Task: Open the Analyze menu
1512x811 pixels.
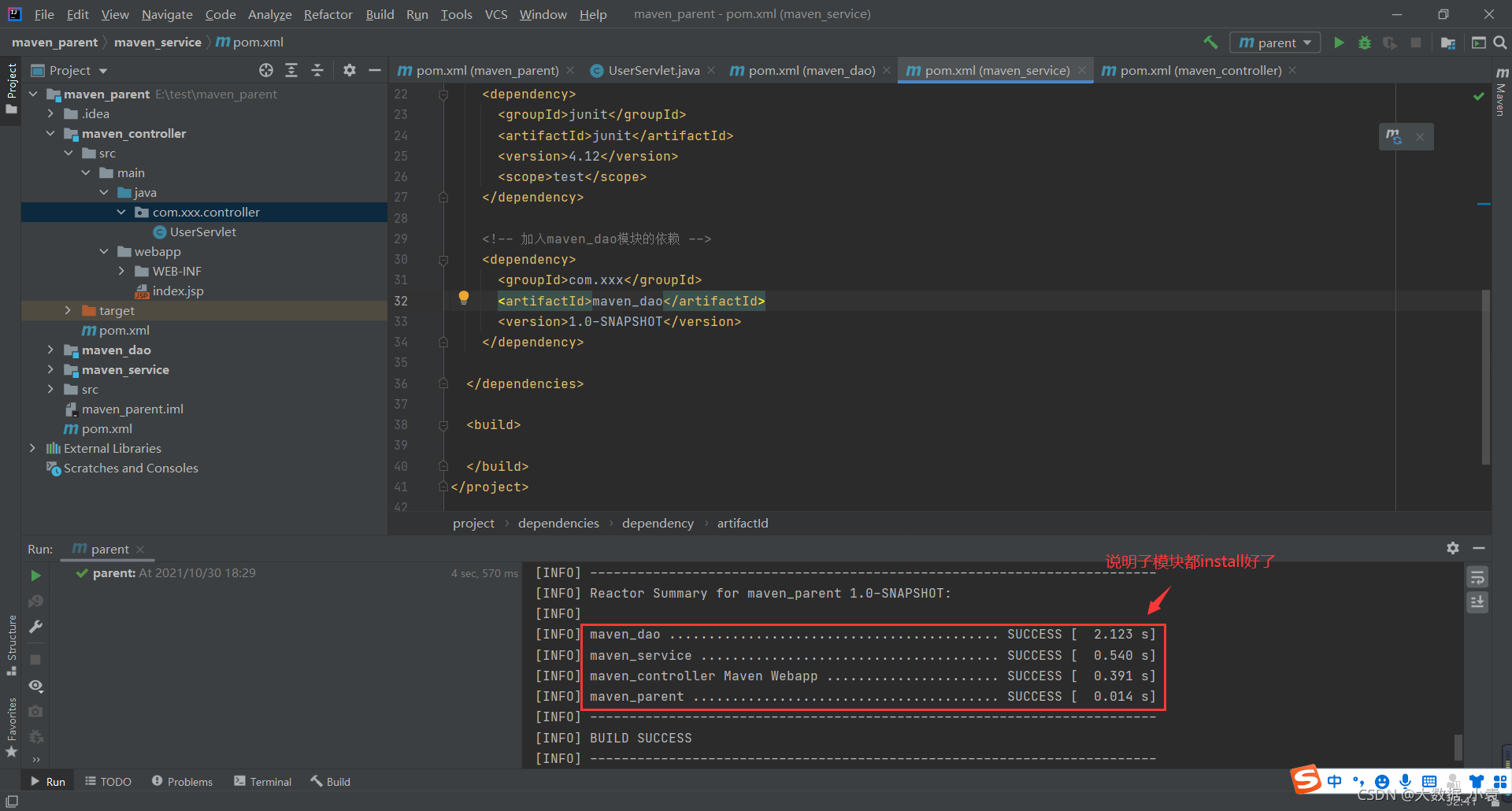Action: click(x=270, y=14)
